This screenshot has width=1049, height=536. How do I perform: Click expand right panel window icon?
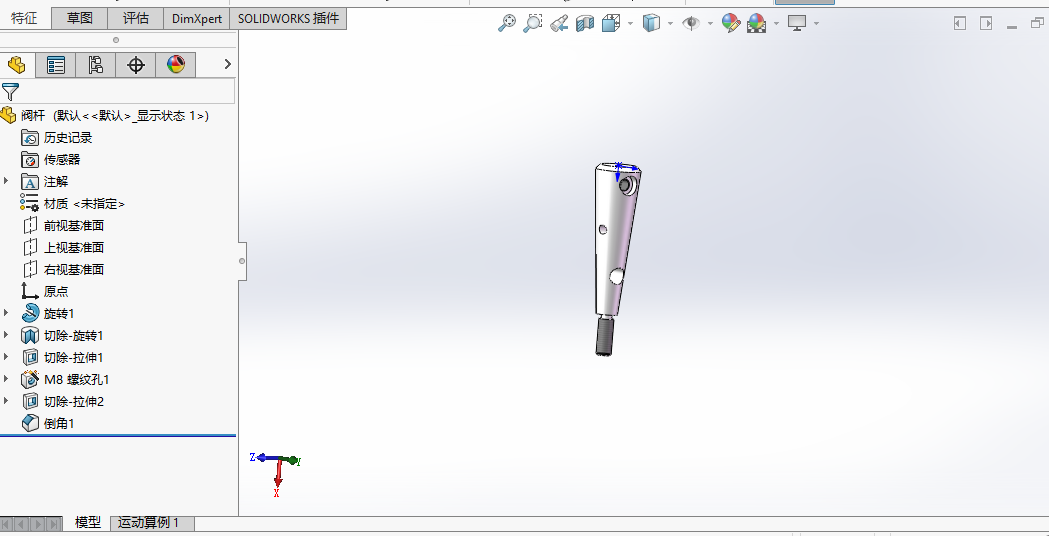(x=986, y=23)
